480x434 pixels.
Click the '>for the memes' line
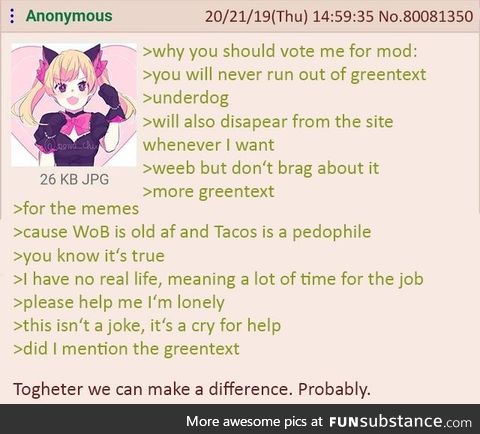point(76,209)
